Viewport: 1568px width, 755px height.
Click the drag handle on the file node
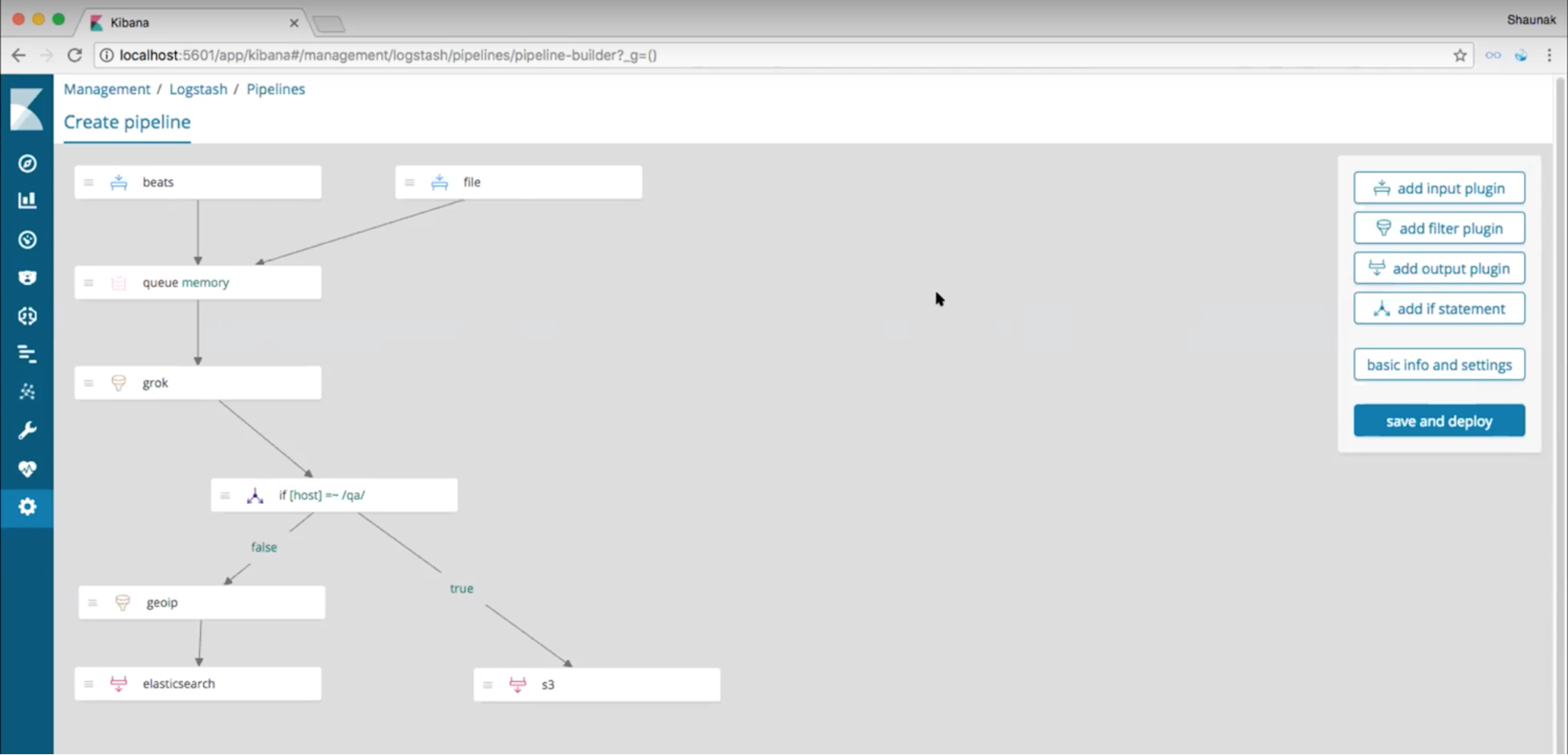pyautogui.click(x=409, y=181)
